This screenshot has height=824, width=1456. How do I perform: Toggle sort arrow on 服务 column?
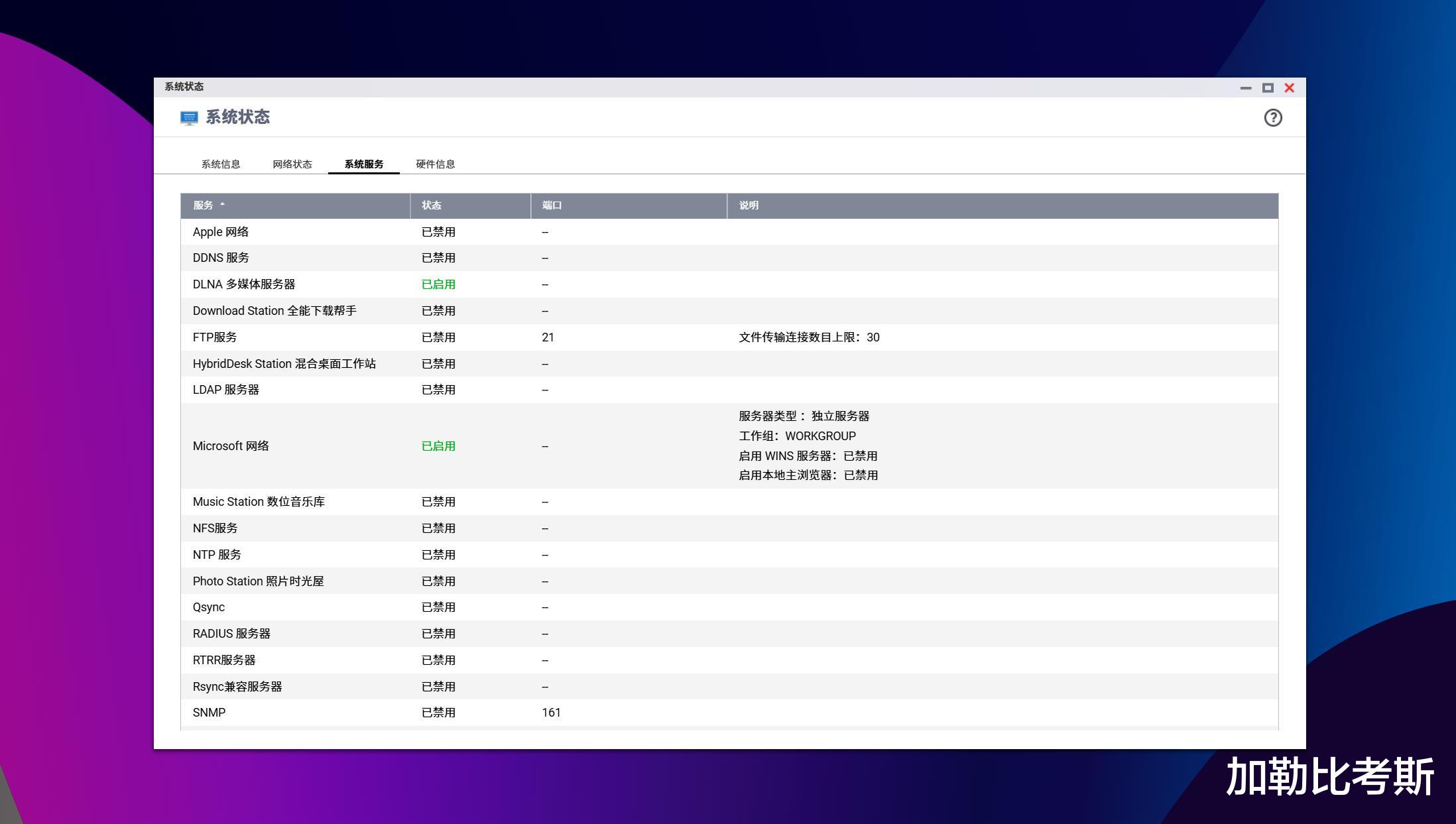pos(222,205)
